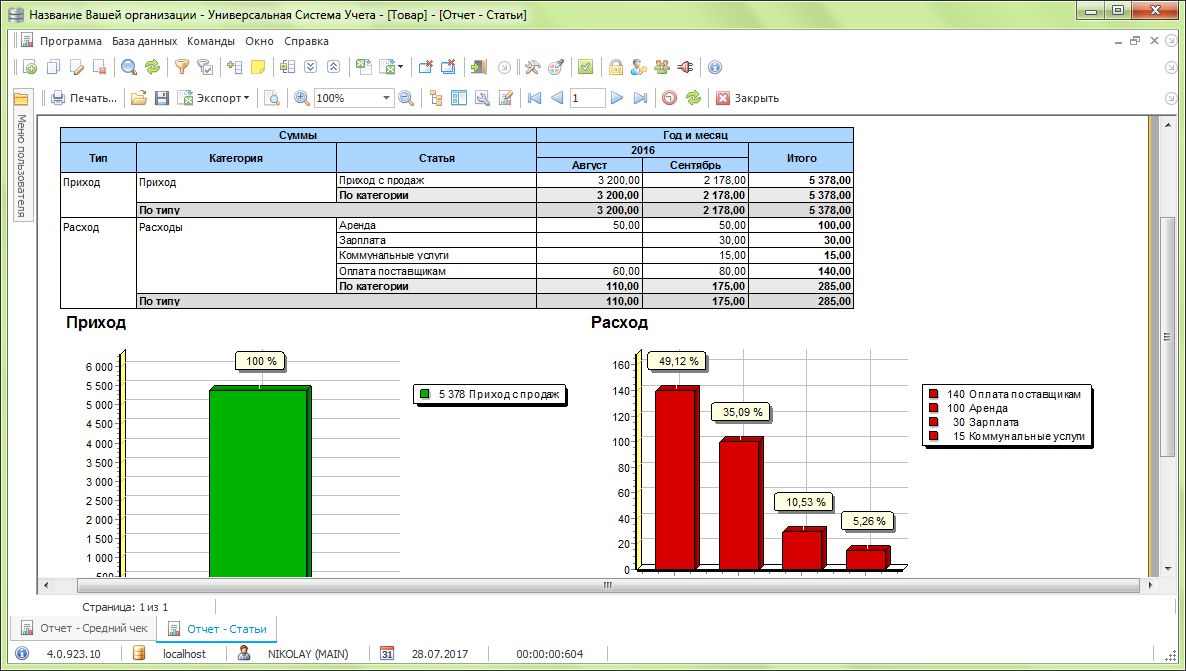The image size is (1186, 671).
Task: Open the Окно menu
Action: point(259,42)
